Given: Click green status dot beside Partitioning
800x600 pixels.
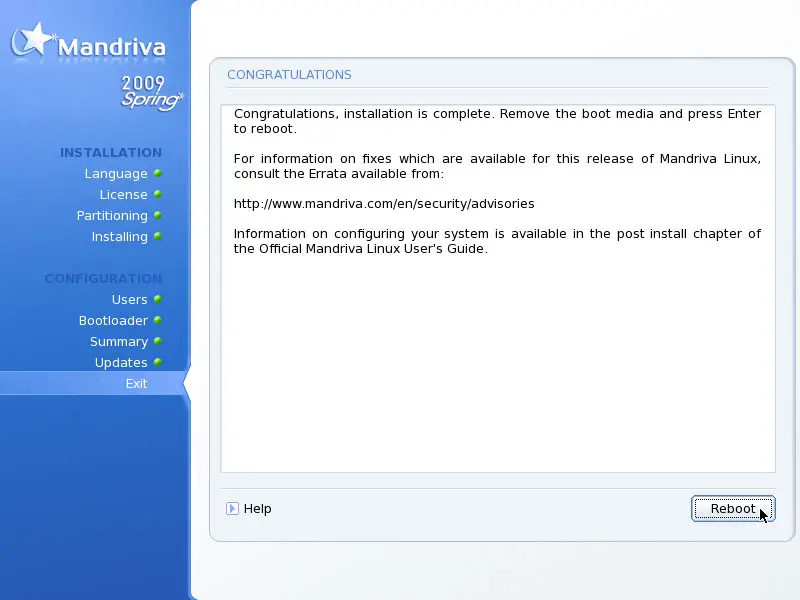Looking at the screenshot, I should 158,215.
